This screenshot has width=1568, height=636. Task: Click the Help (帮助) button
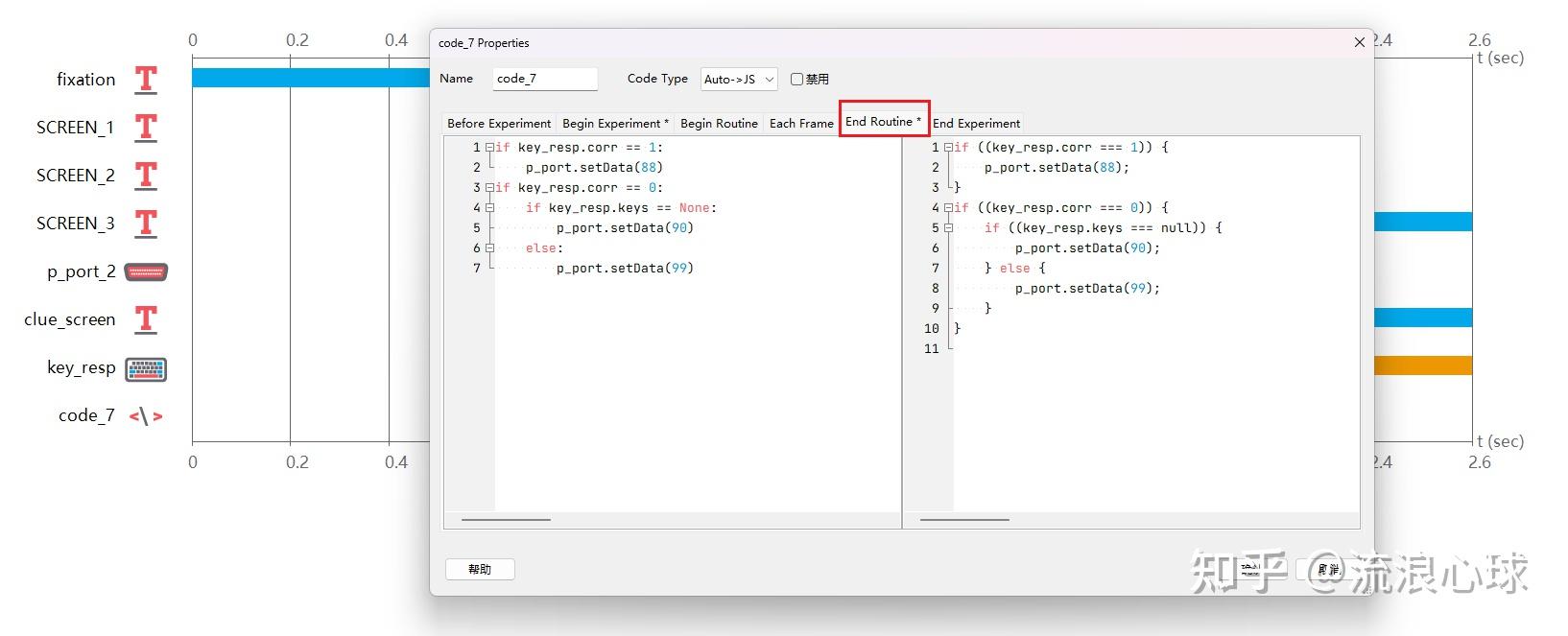pyautogui.click(x=480, y=570)
